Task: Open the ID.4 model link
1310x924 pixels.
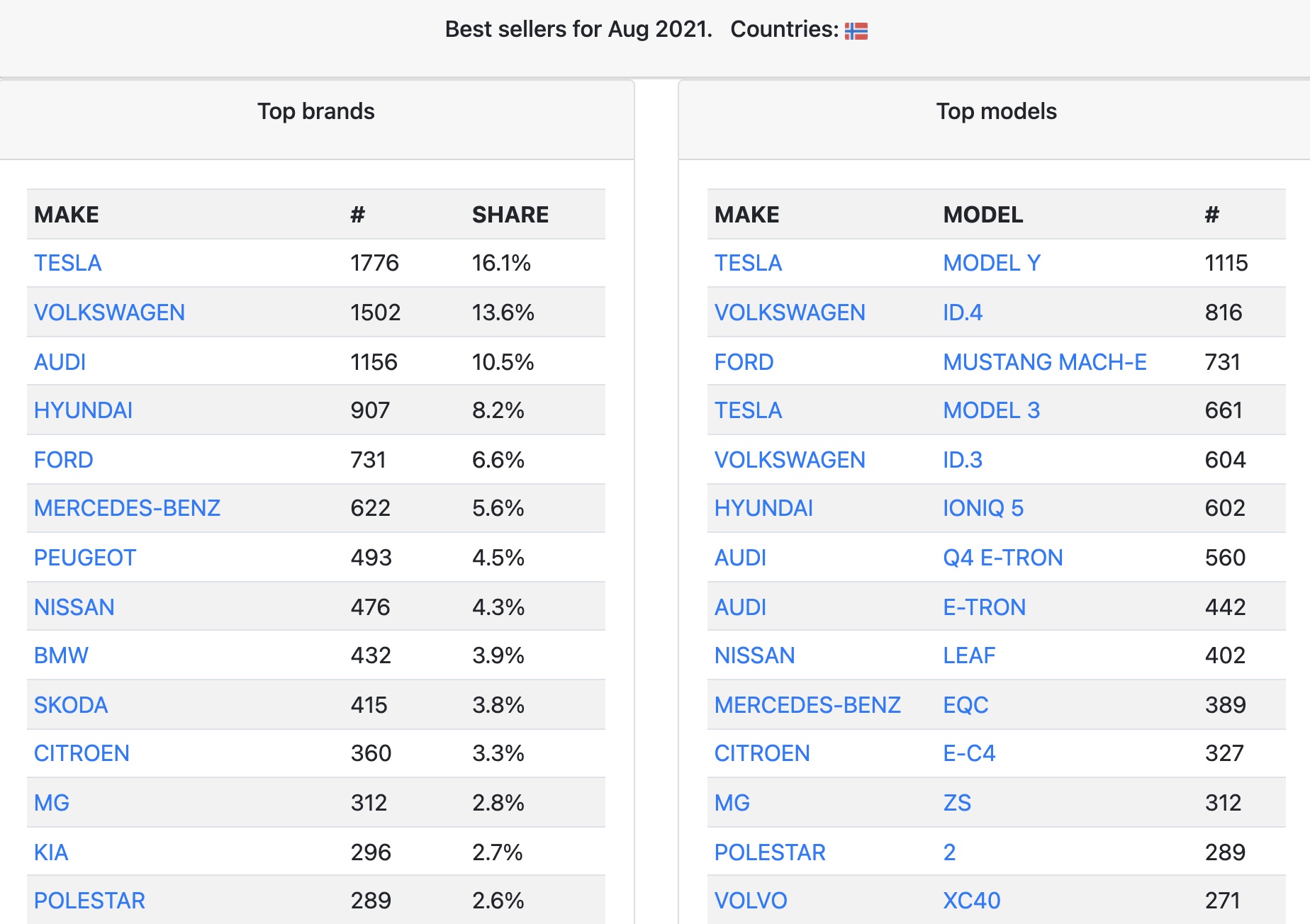Action: (963, 312)
